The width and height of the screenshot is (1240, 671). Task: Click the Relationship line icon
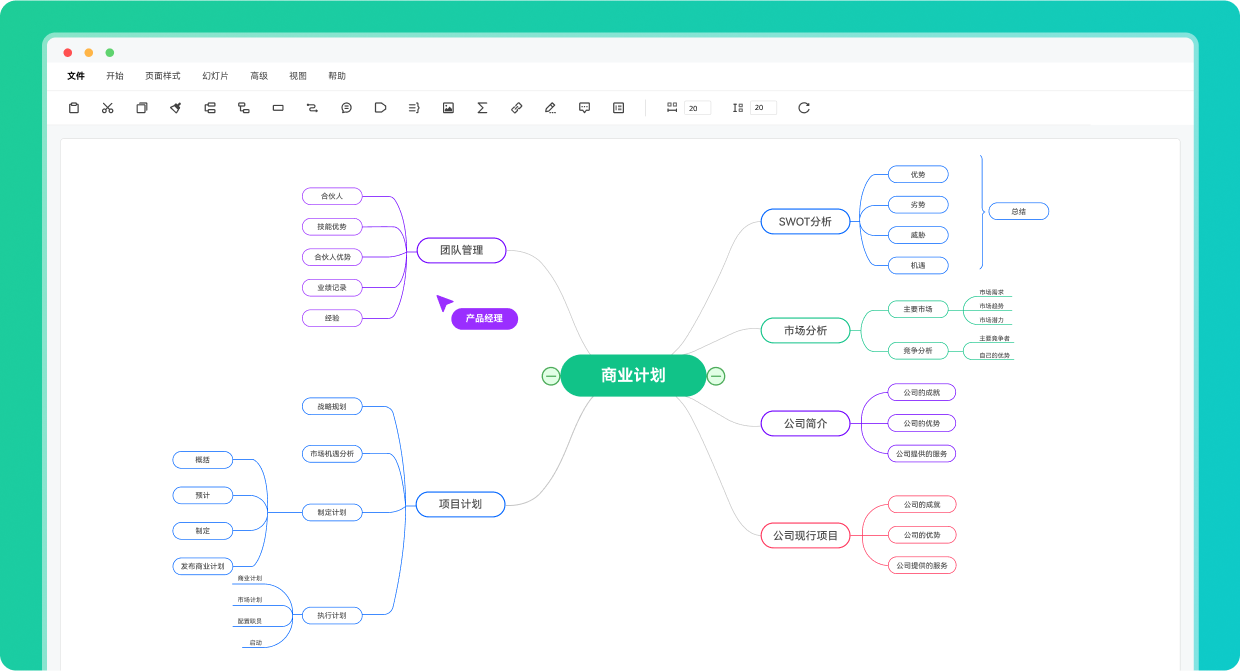311,107
